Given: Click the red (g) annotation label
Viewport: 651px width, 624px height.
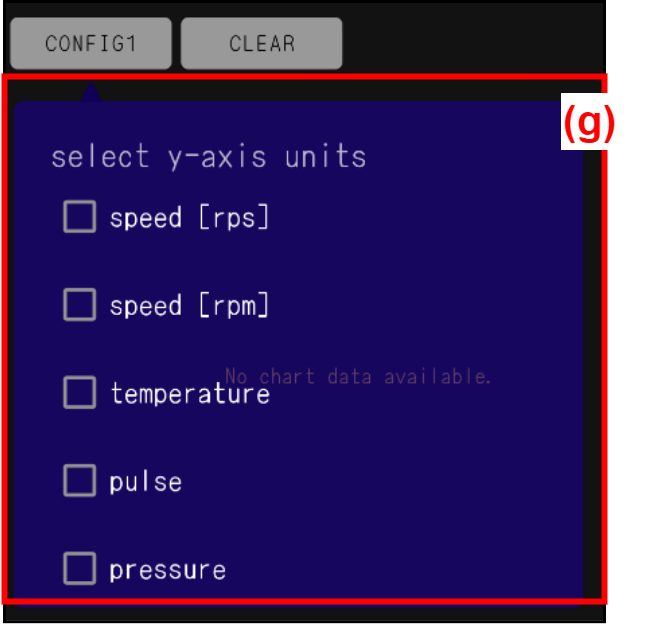Looking at the screenshot, I should [585, 124].
